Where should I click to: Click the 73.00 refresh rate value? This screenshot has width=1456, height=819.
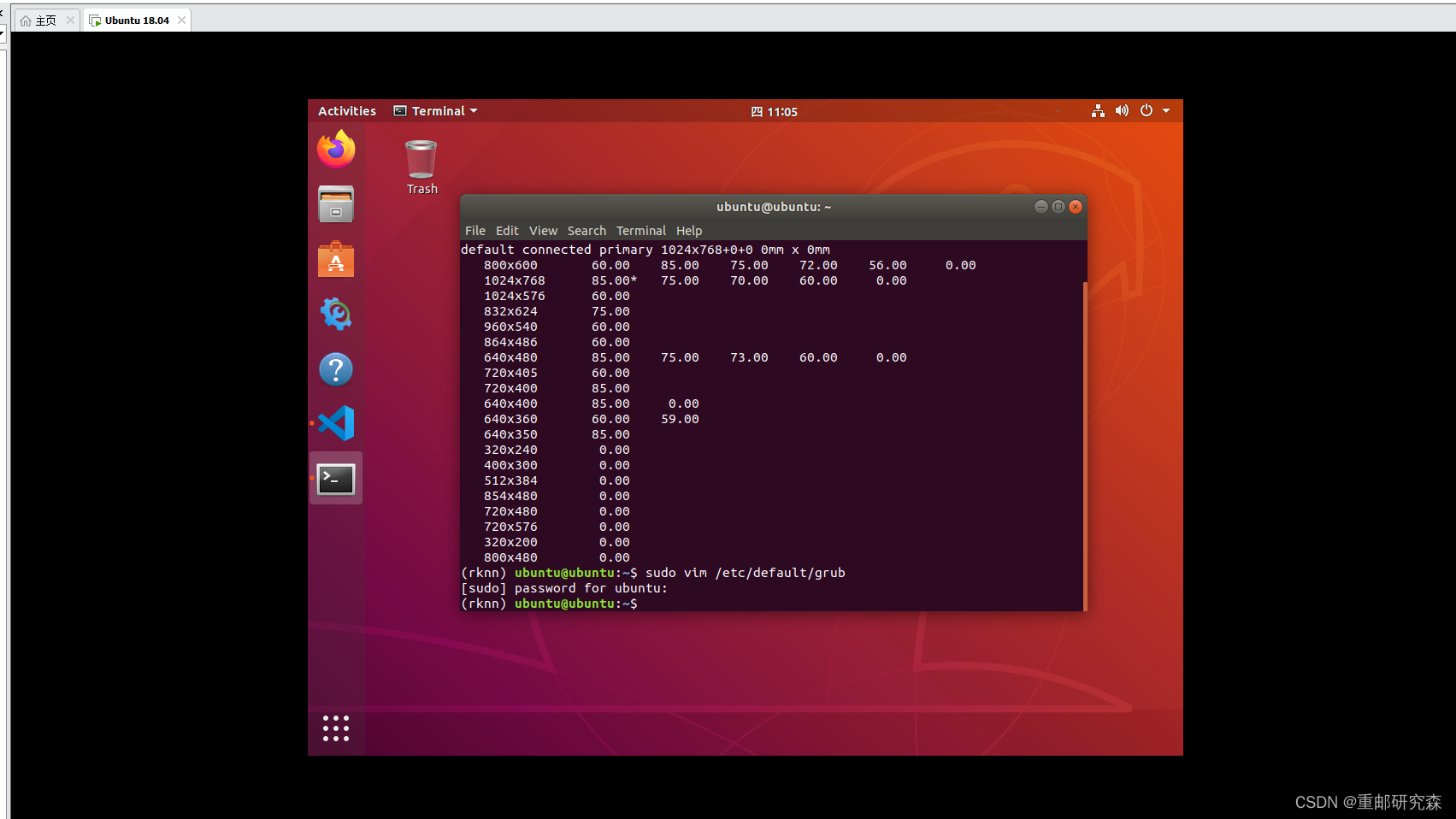(749, 357)
